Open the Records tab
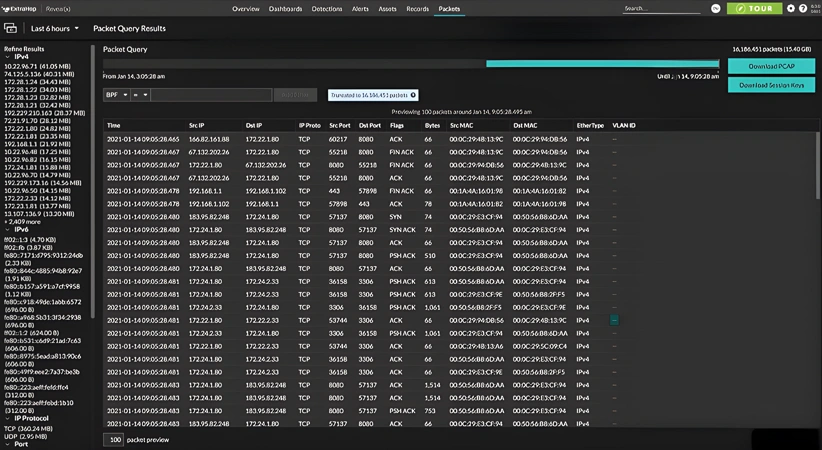The image size is (822, 450). (x=417, y=9)
